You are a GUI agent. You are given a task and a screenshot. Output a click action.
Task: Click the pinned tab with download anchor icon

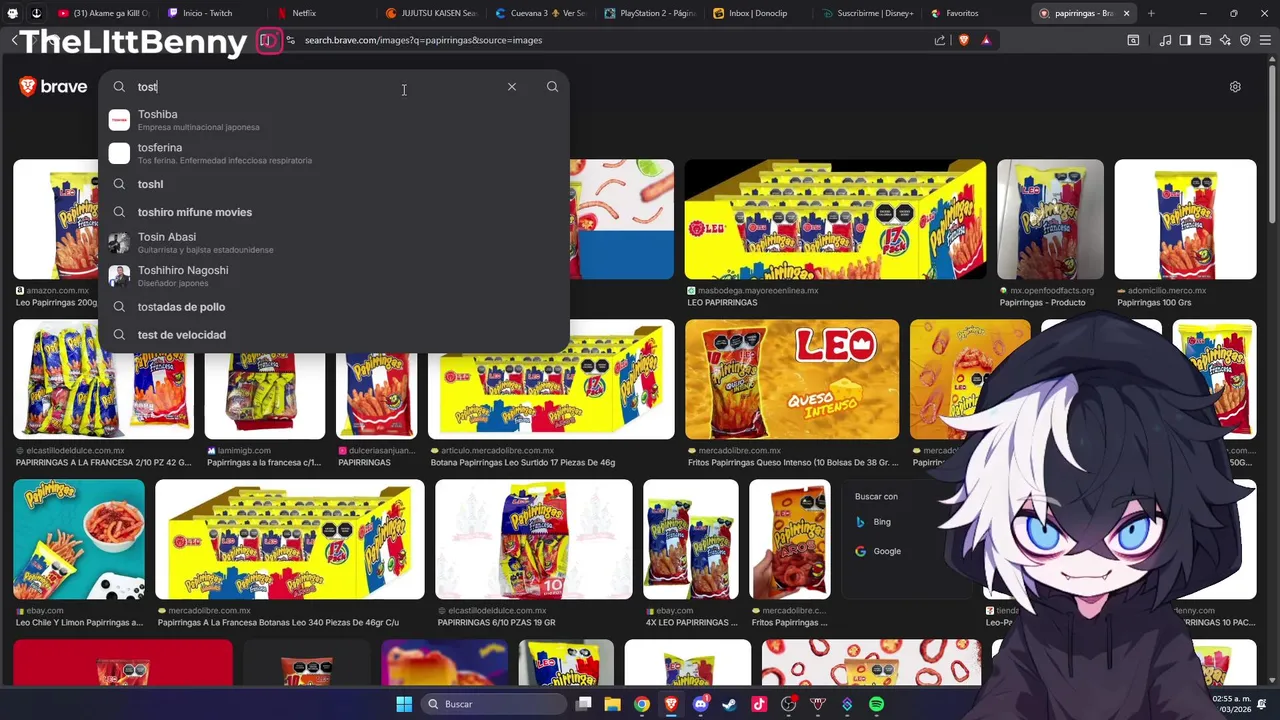tap(36, 13)
